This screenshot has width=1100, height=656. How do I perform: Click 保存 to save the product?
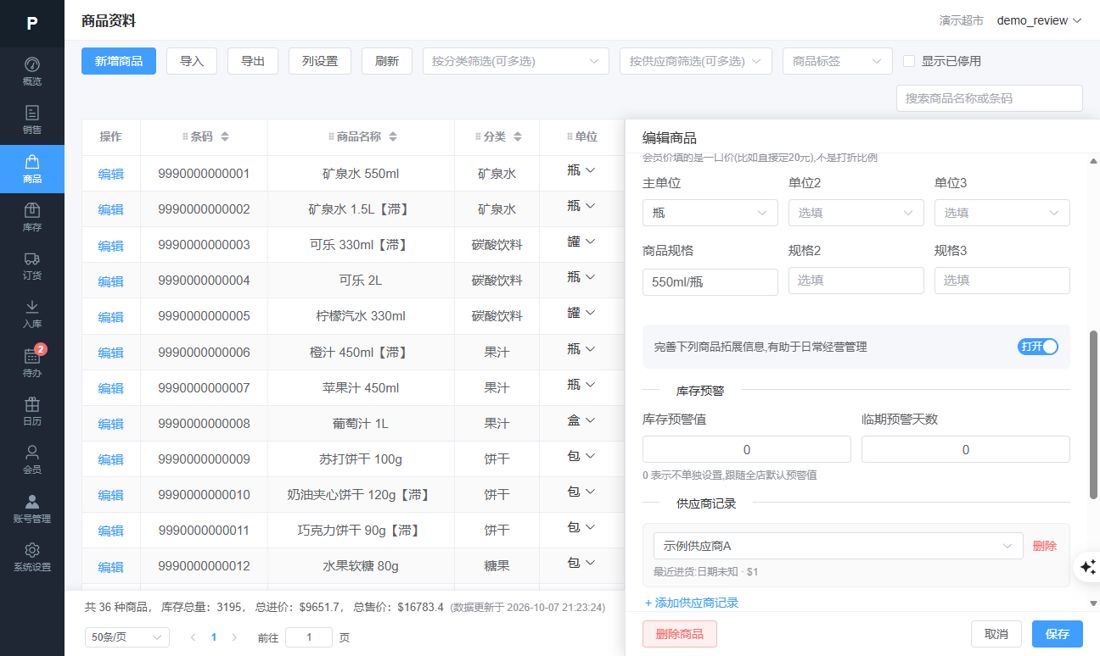pyautogui.click(x=1057, y=634)
